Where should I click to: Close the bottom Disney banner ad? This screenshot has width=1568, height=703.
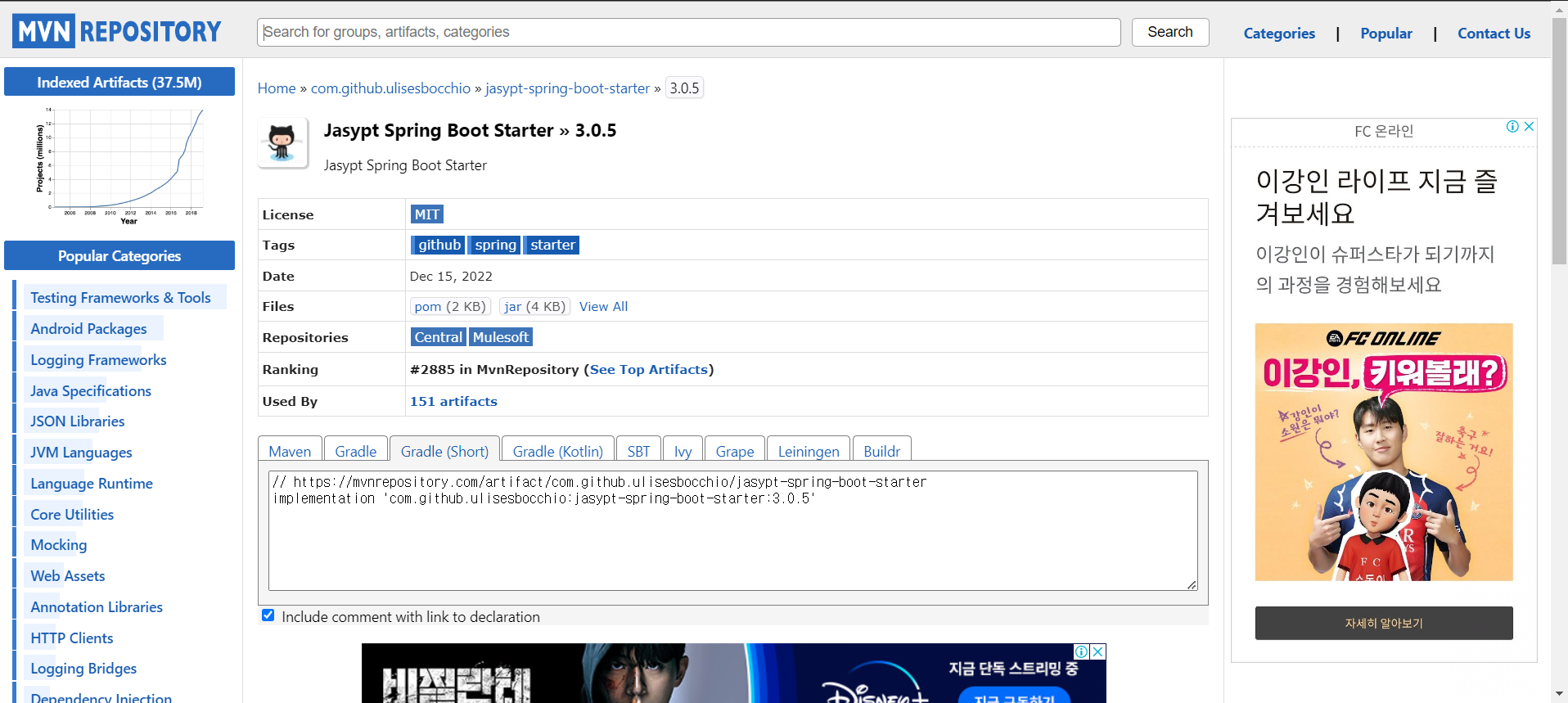[x=1098, y=651]
